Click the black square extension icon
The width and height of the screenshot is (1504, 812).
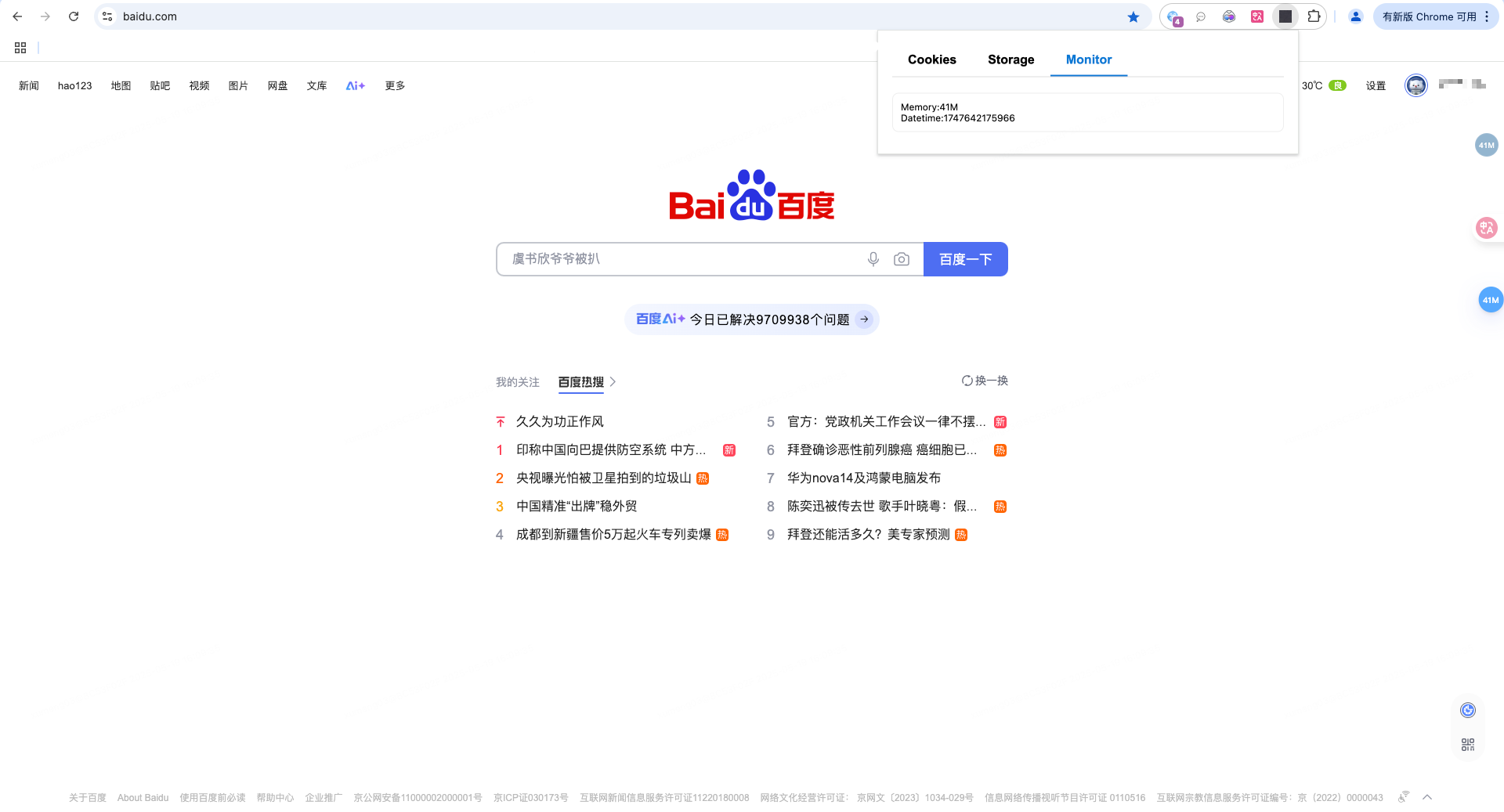[x=1285, y=16]
